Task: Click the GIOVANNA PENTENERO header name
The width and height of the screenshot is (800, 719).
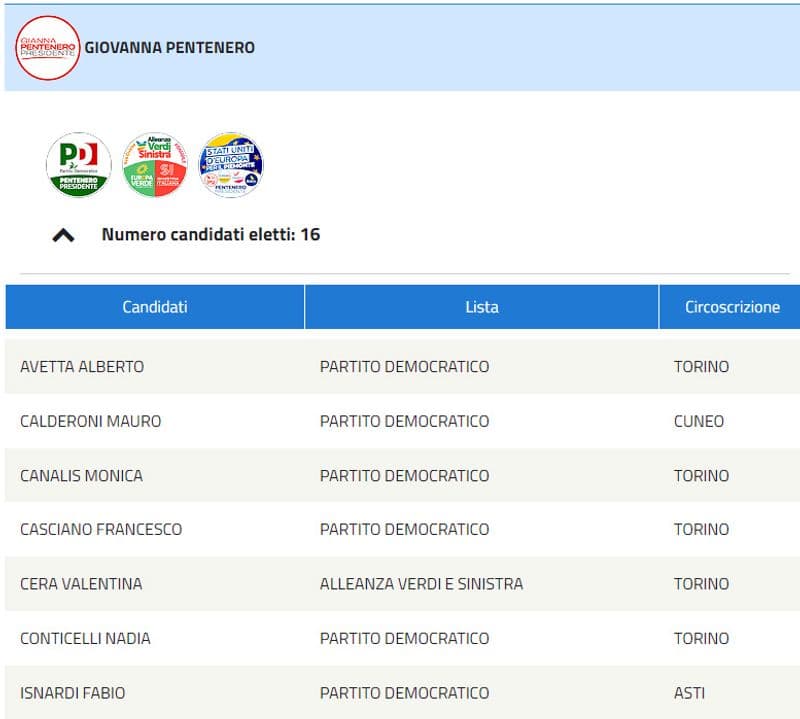Action: coord(170,47)
